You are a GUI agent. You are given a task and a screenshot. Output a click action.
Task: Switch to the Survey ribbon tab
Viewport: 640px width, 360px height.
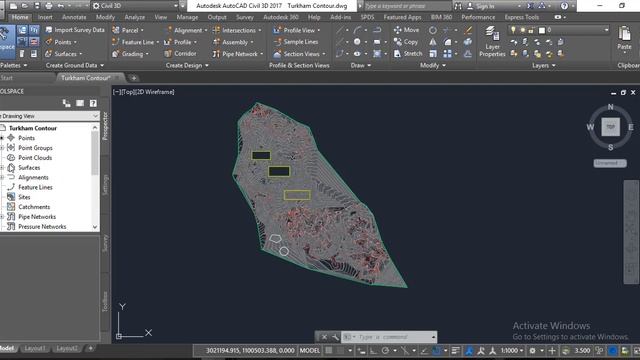coord(244,17)
